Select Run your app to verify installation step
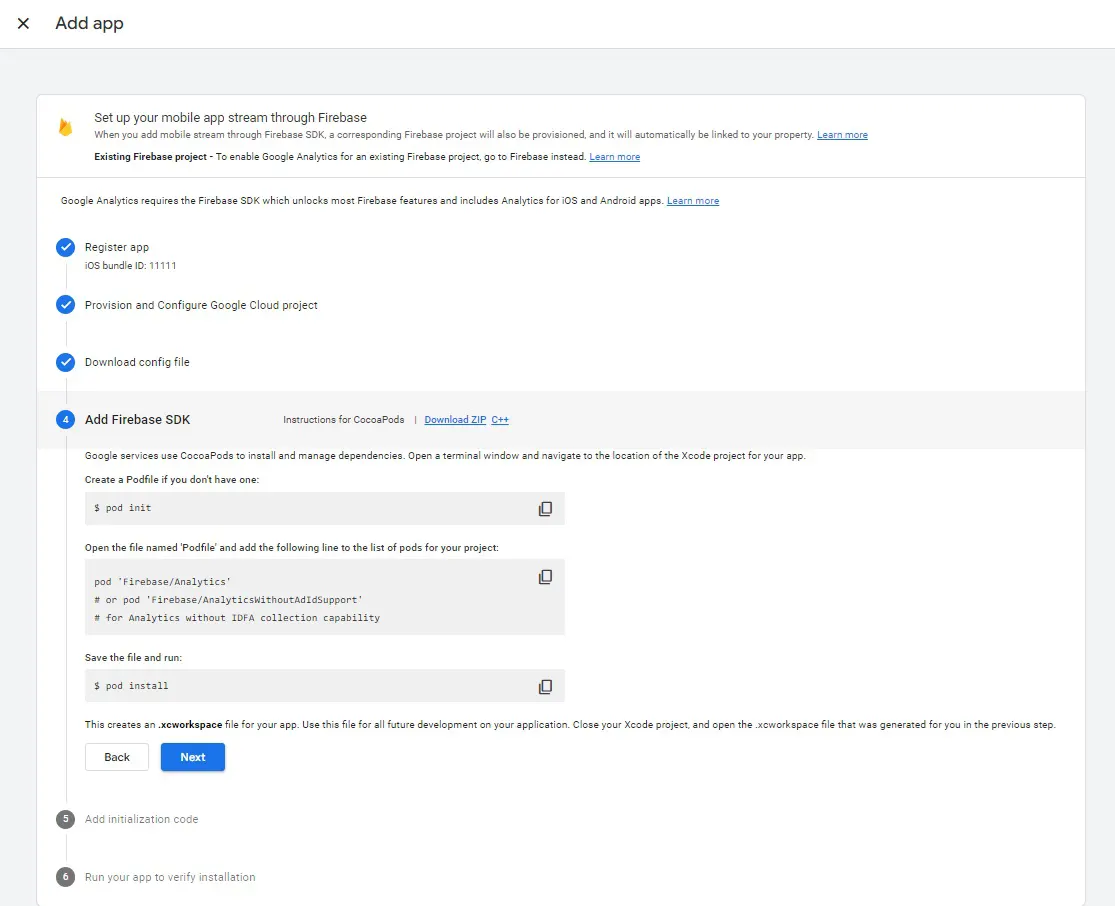The image size is (1115, 906). (x=170, y=877)
